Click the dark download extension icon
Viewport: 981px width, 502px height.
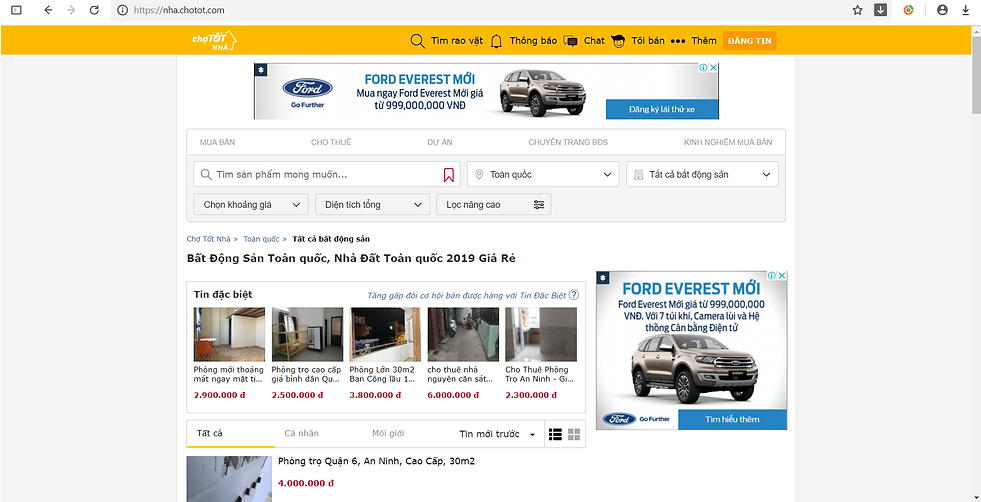pos(880,10)
